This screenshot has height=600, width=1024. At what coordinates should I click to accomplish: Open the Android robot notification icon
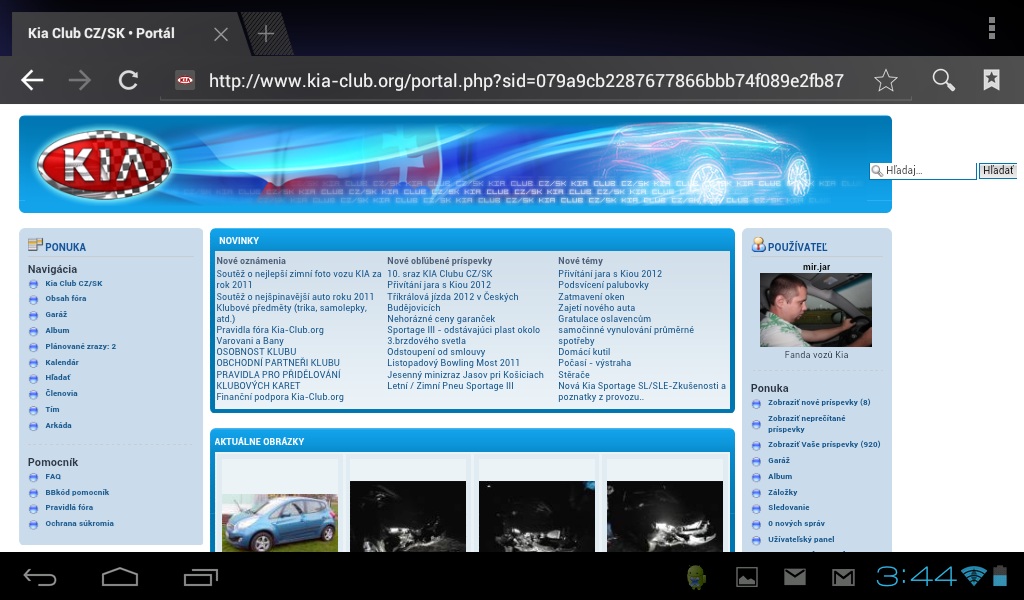[x=697, y=577]
